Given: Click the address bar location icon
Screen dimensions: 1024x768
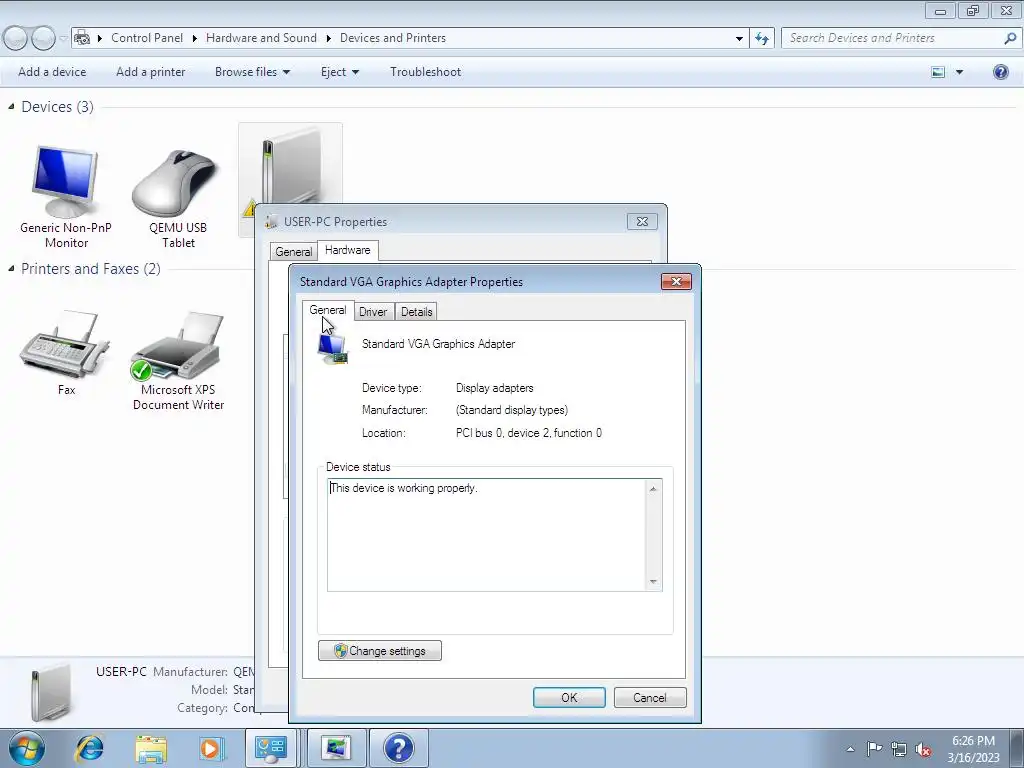Looking at the screenshot, I should point(82,38).
